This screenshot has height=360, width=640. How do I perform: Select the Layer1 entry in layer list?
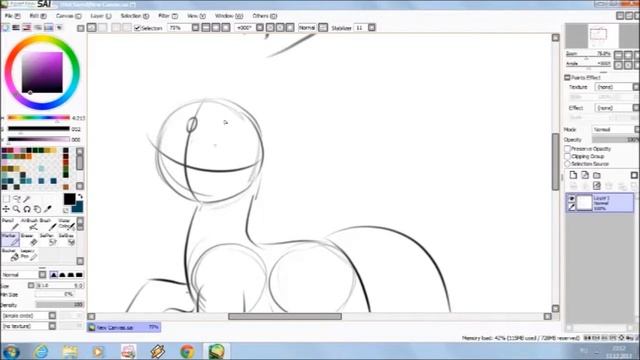pyautogui.click(x=600, y=203)
